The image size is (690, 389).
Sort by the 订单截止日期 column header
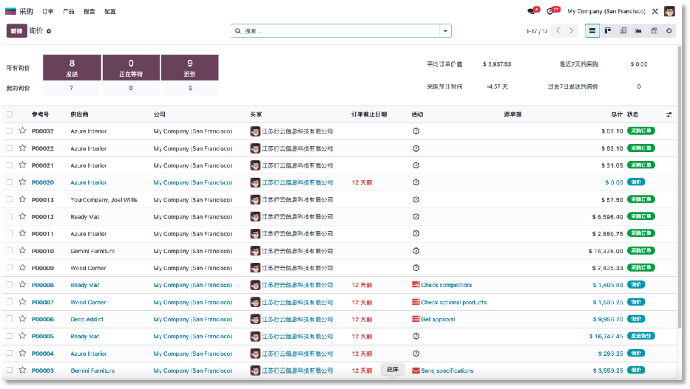click(x=369, y=114)
